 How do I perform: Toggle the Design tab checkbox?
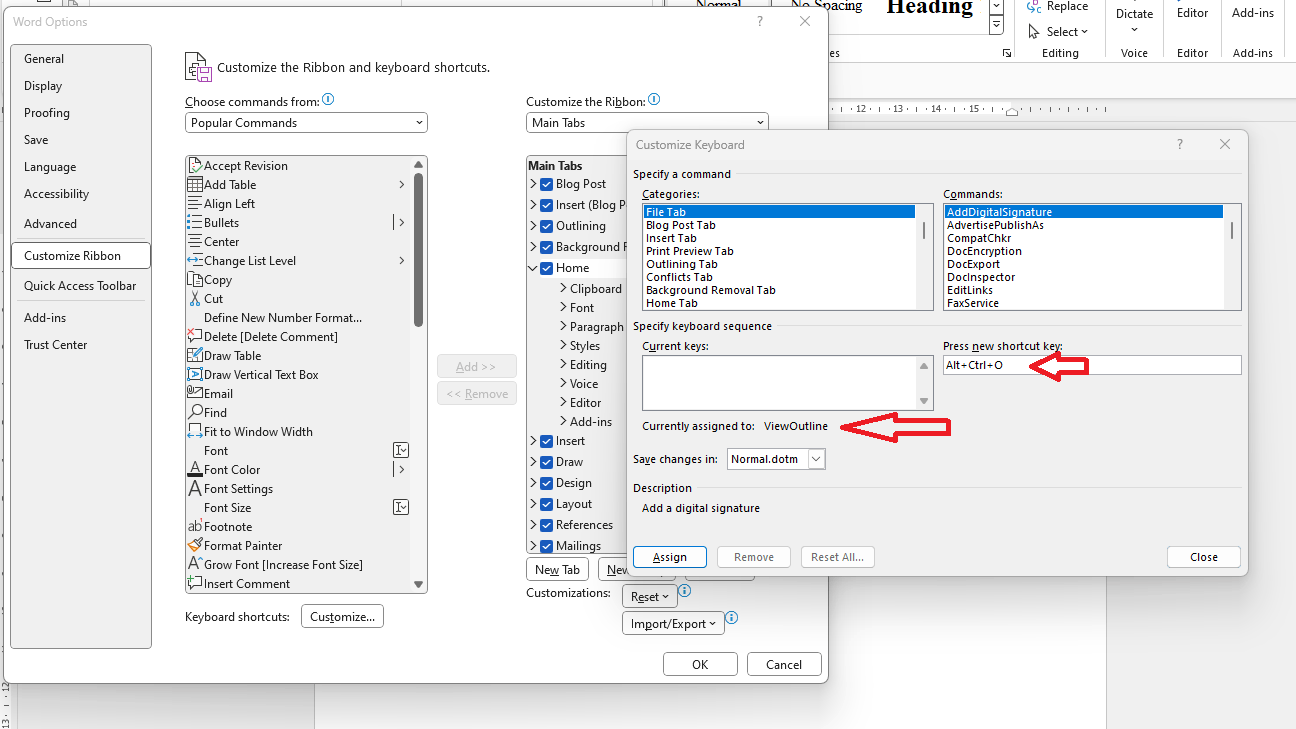coord(546,483)
